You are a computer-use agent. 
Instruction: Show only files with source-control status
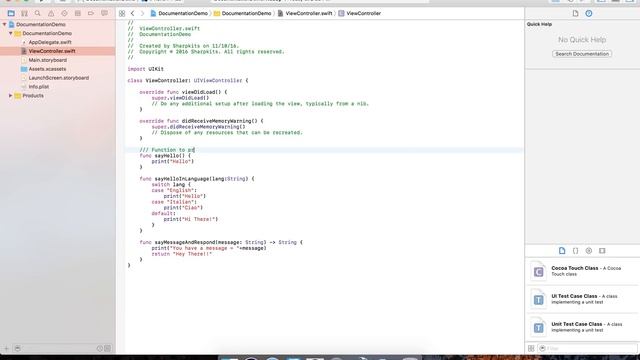pos(107,348)
